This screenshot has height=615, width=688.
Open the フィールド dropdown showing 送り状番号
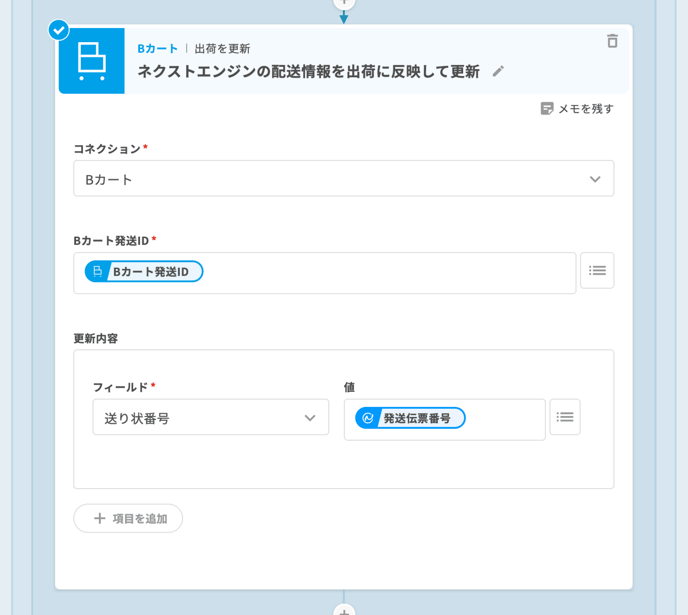[200, 418]
